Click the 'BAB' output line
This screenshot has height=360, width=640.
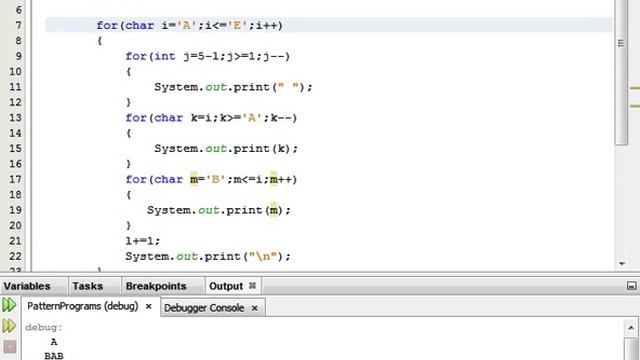54,356
